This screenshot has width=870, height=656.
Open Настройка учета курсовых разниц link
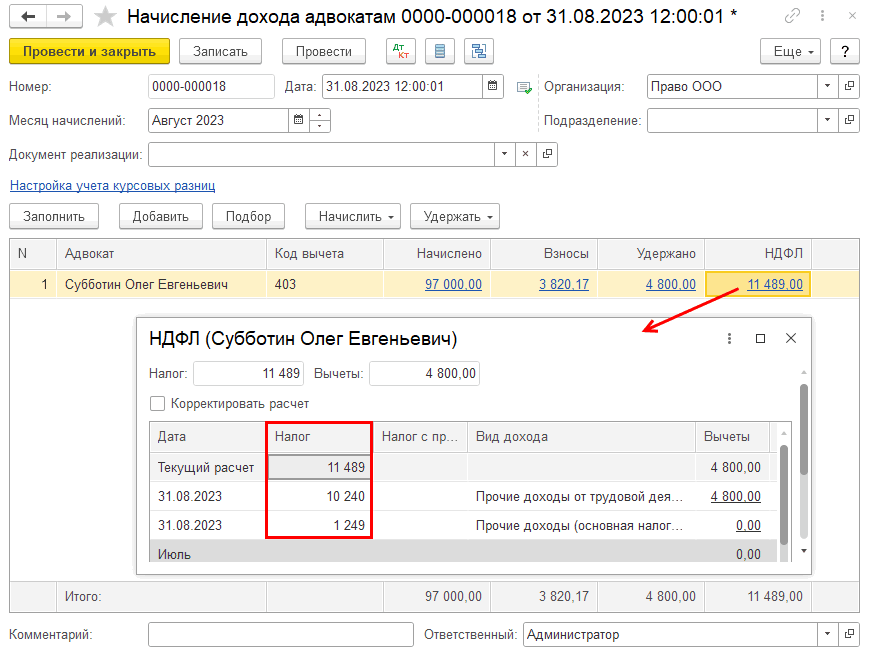pyautogui.click(x=112, y=186)
